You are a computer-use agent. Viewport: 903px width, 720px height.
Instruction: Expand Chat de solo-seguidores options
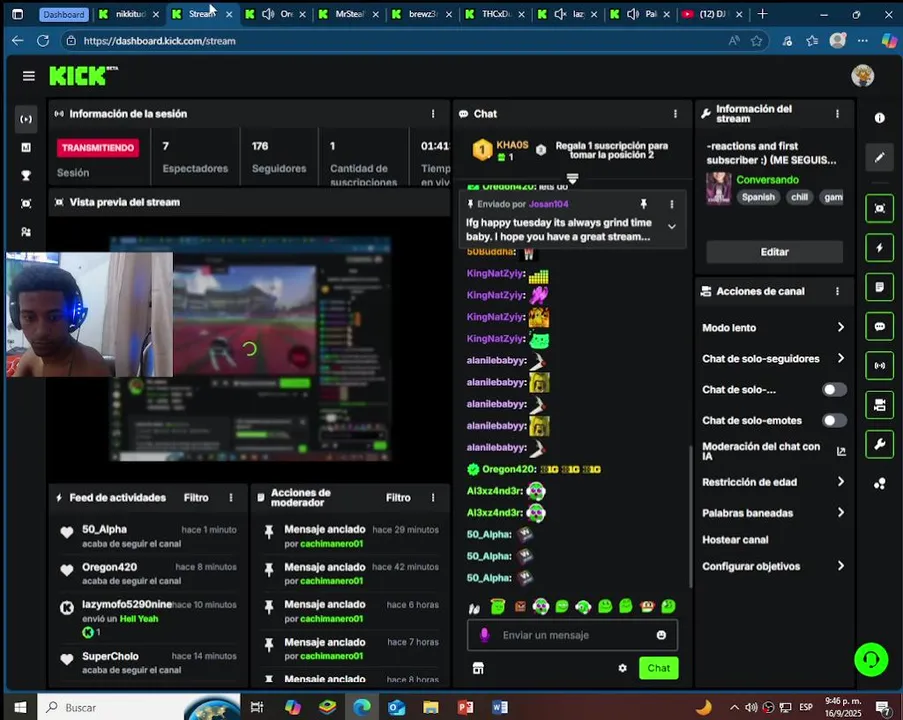tap(840, 358)
